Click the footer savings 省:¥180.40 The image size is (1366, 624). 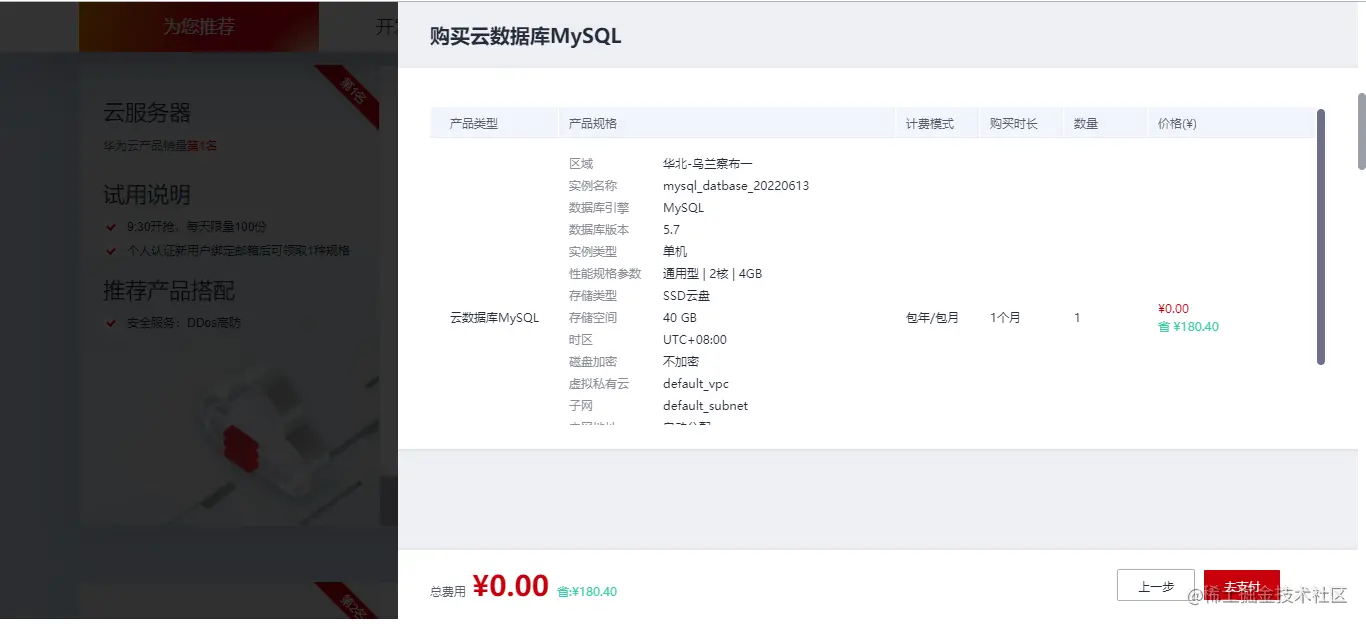pos(587,592)
